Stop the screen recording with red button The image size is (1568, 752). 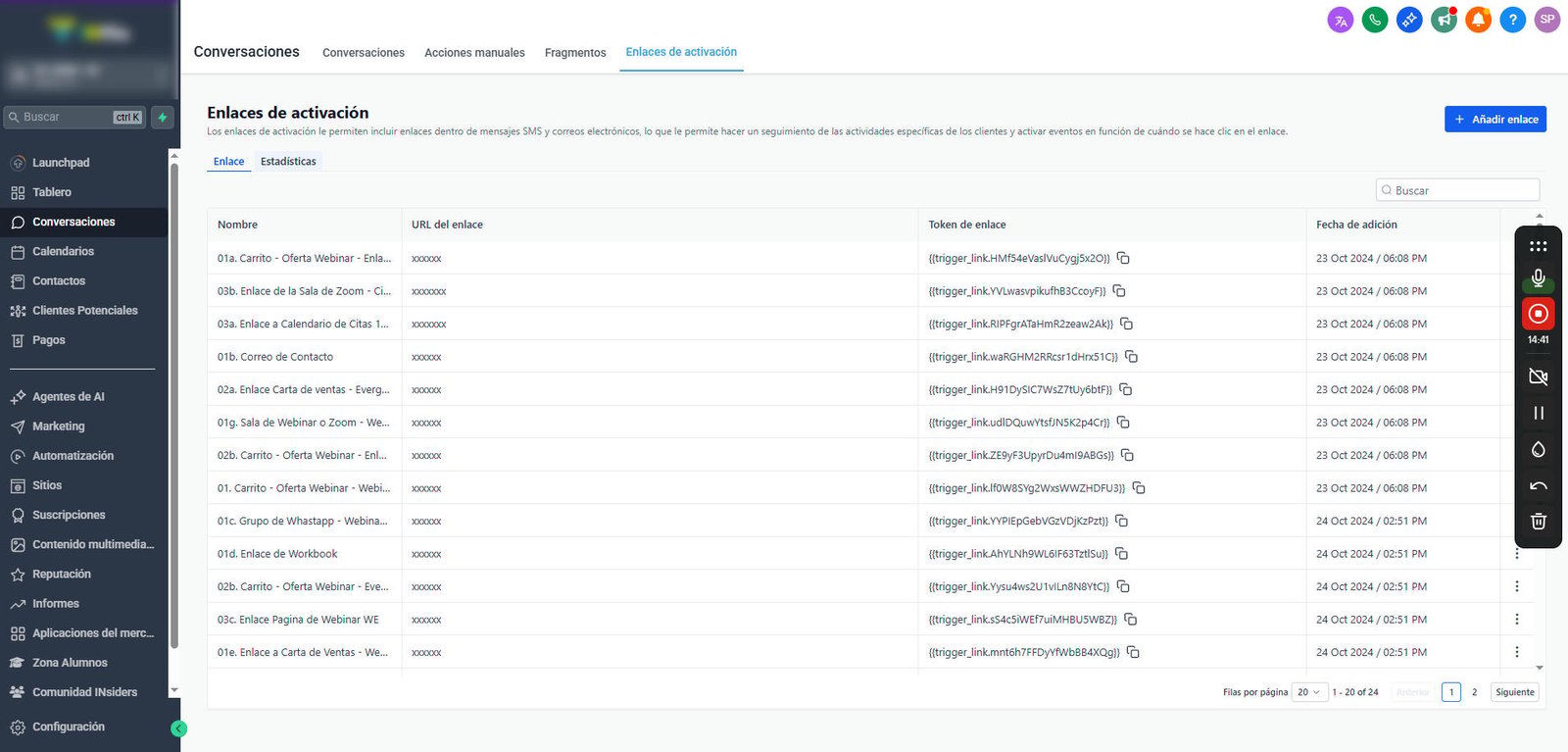pos(1539,314)
